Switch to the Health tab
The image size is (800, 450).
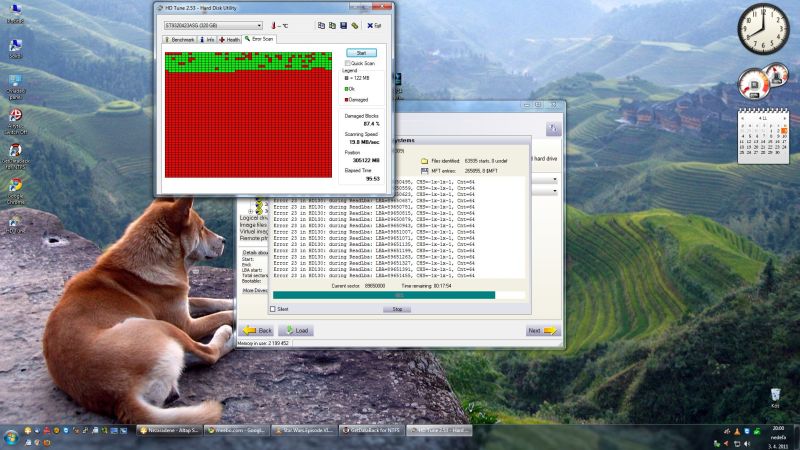coord(230,39)
